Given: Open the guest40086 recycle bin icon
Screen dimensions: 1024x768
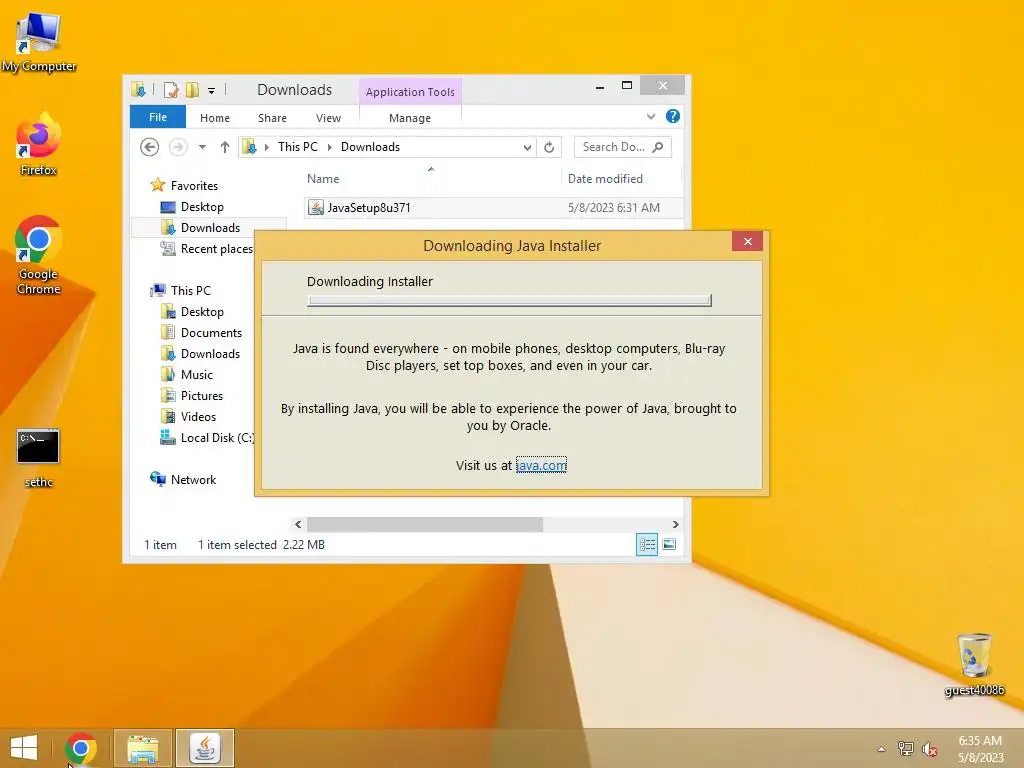Looking at the screenshot, I should click(x=974, y=665).
